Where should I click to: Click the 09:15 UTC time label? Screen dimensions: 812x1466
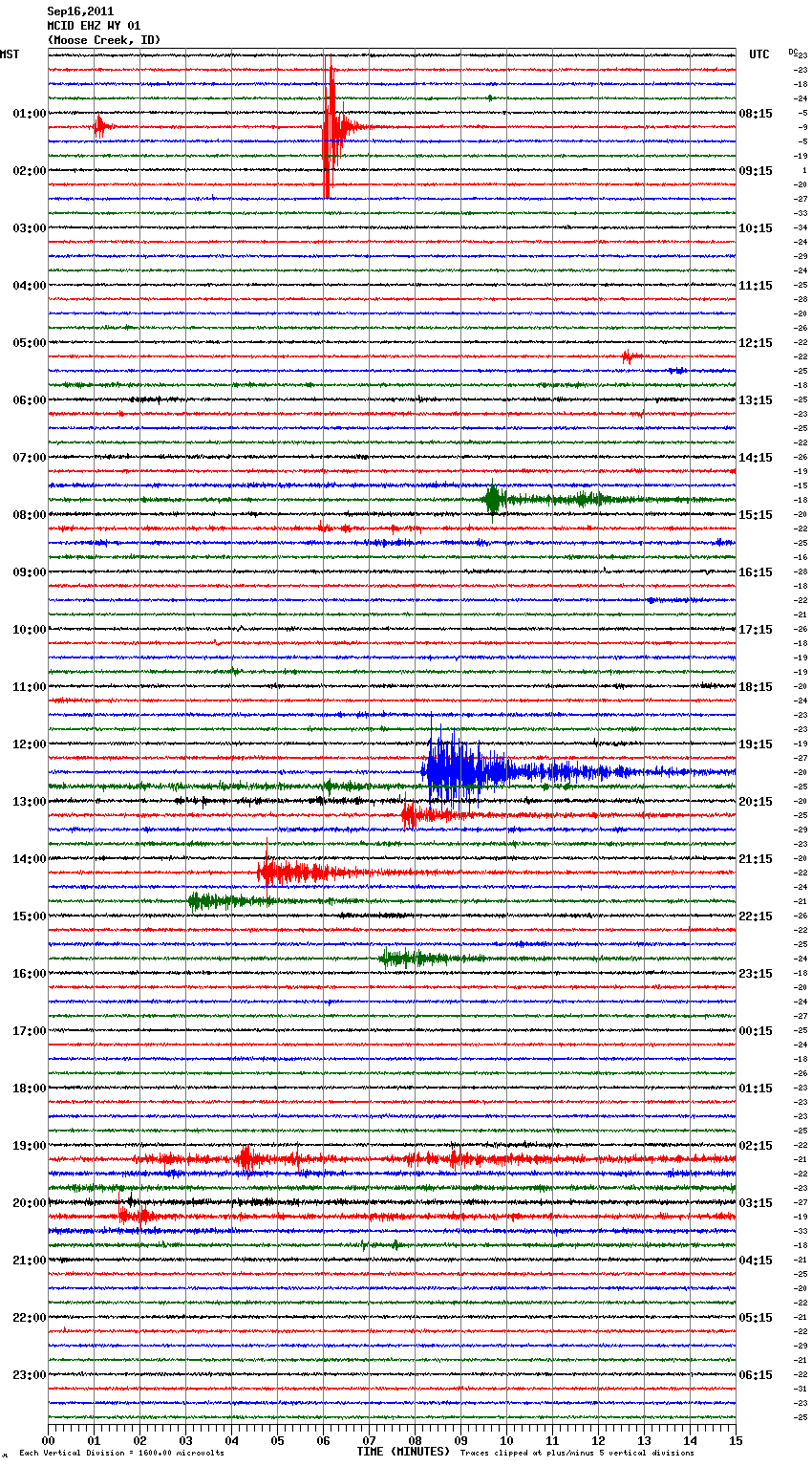click(756, 170)
